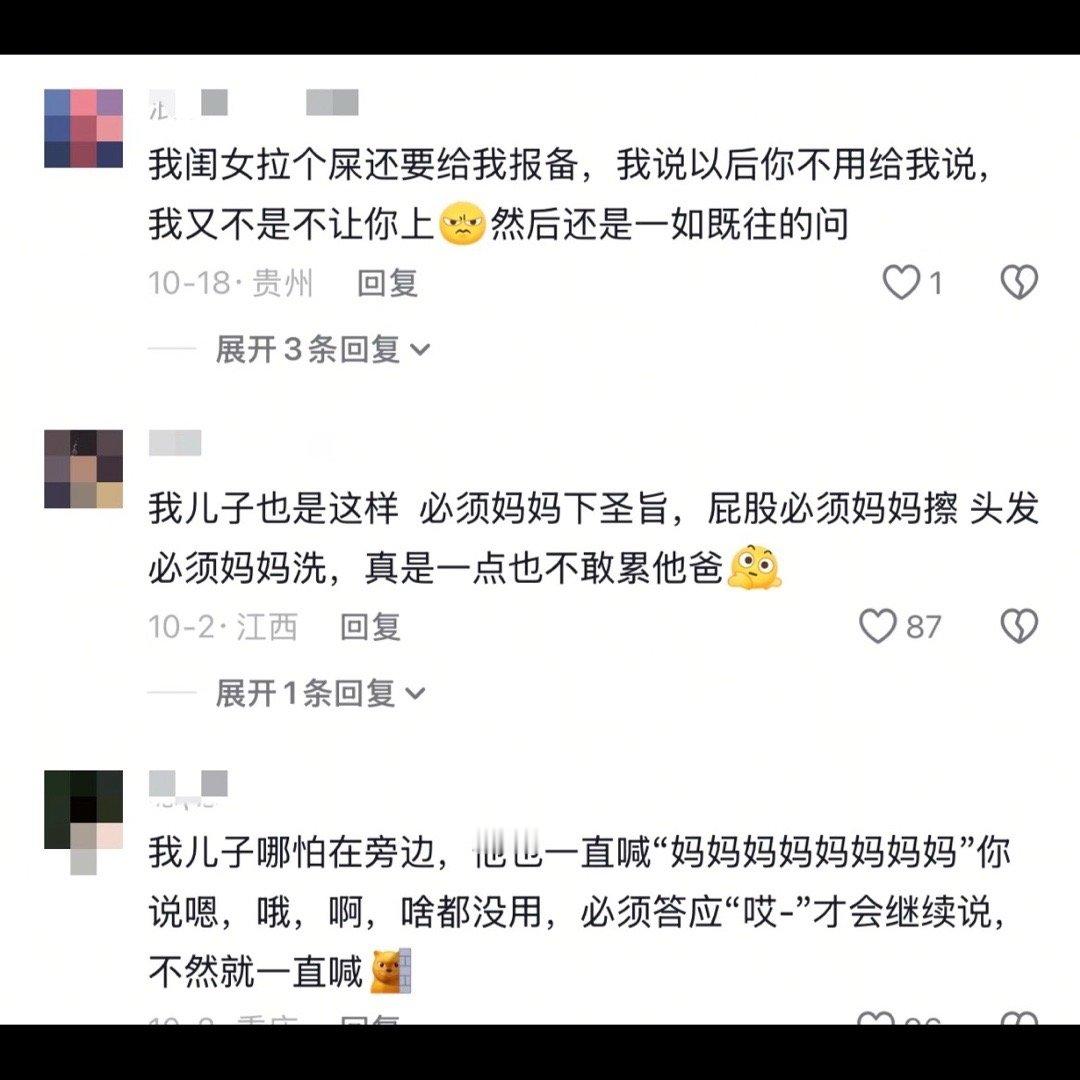Like the Jiangxi comment showing 87
The image size is (1080, 1080).
pyautogui.click(x=878, y=626)
